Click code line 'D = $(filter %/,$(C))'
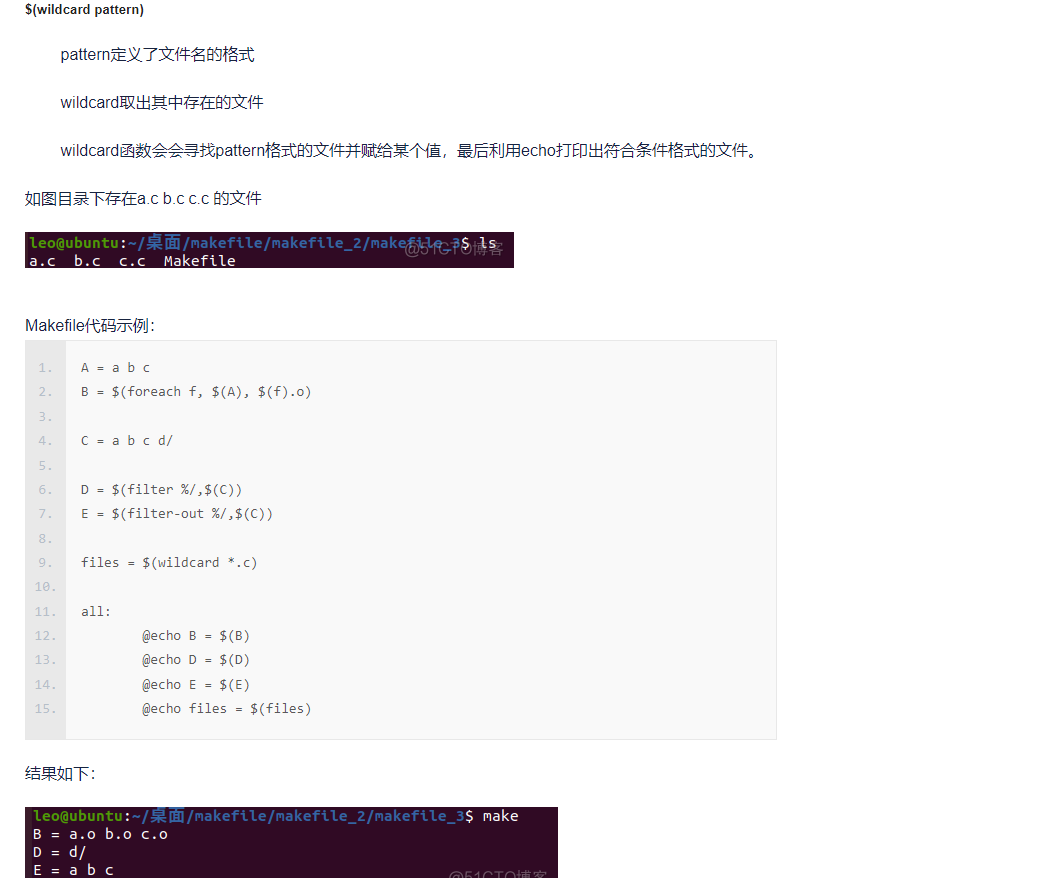Viewport: 1048px width, 878px height. [161, 490]
